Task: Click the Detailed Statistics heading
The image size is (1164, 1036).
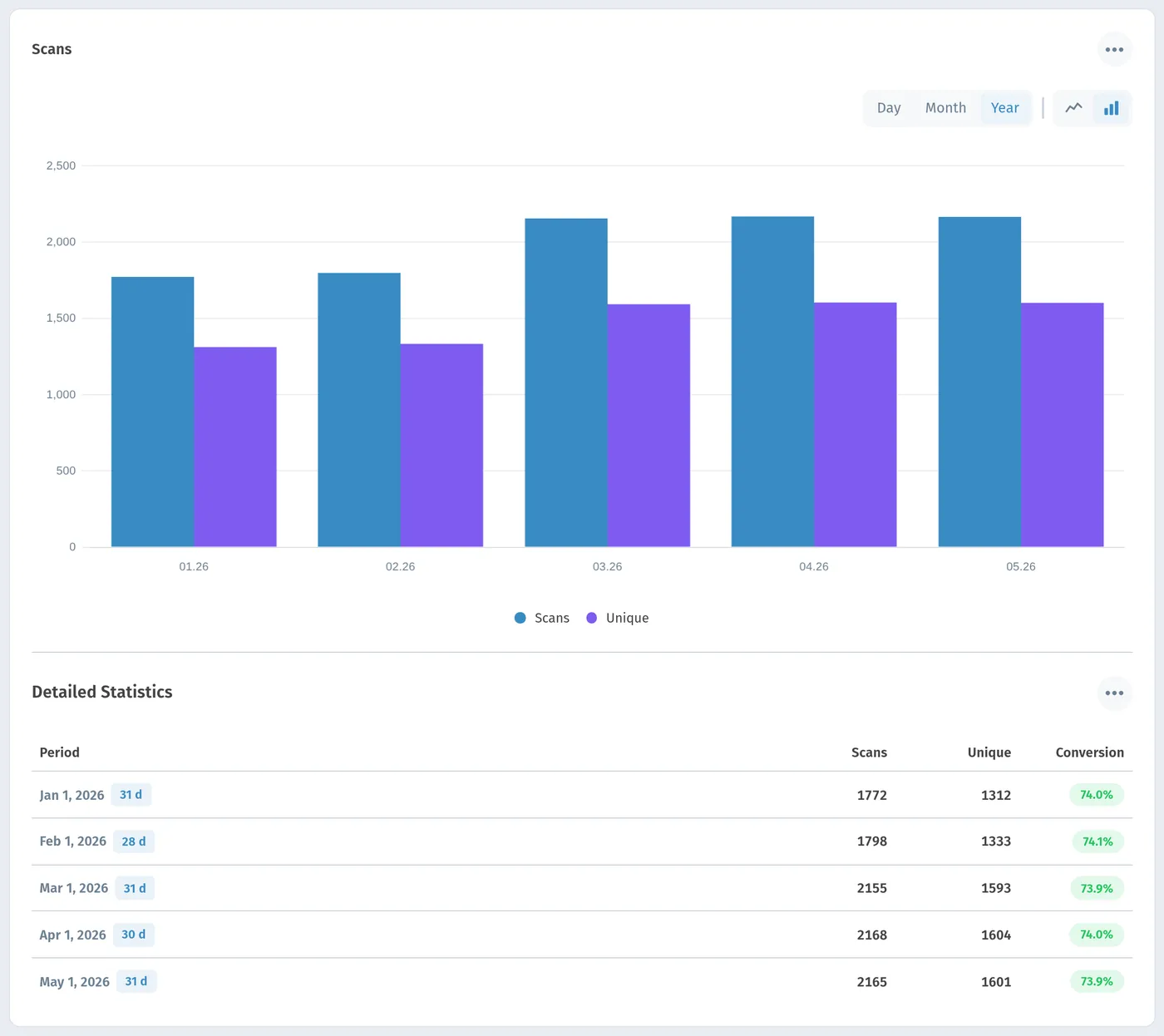Action: tap(102, 692)
